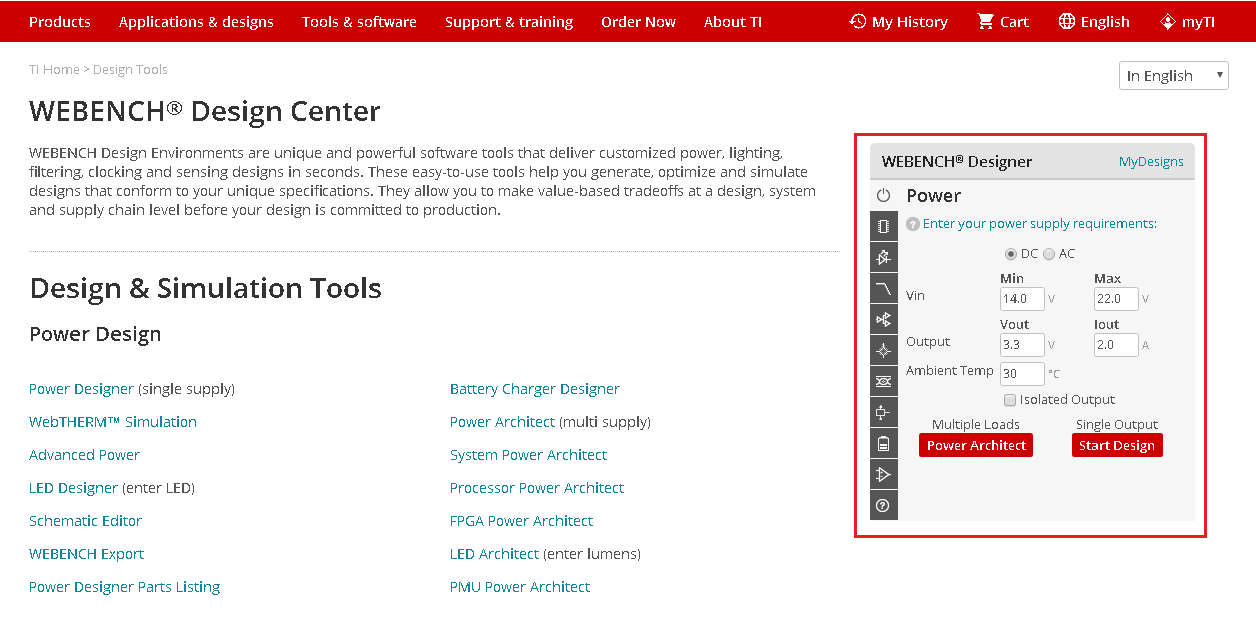Screen dimensions: 1256x636
Task: Open the System Power Architect link
Action: (528, 455)
